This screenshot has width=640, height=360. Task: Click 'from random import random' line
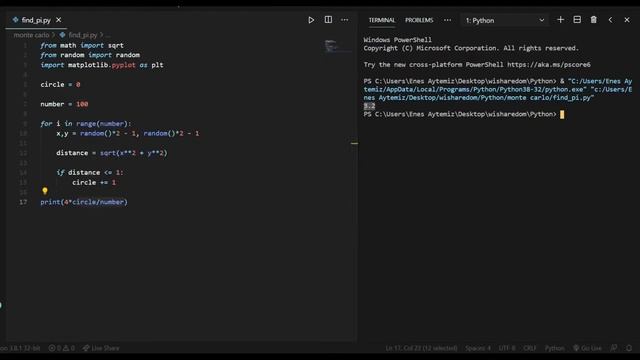click(x=90, y=55)
